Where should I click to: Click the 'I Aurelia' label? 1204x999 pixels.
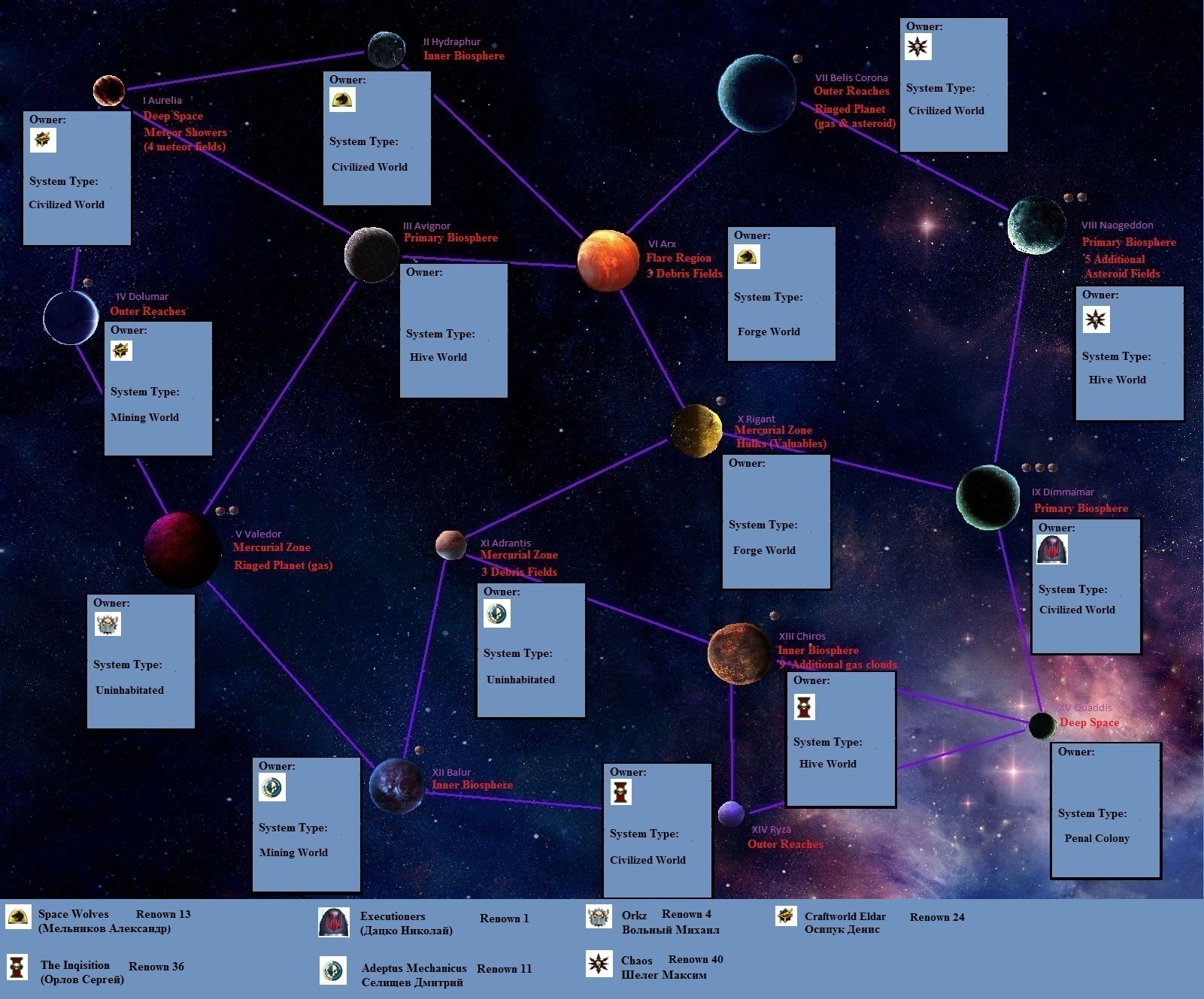(162, 100)
